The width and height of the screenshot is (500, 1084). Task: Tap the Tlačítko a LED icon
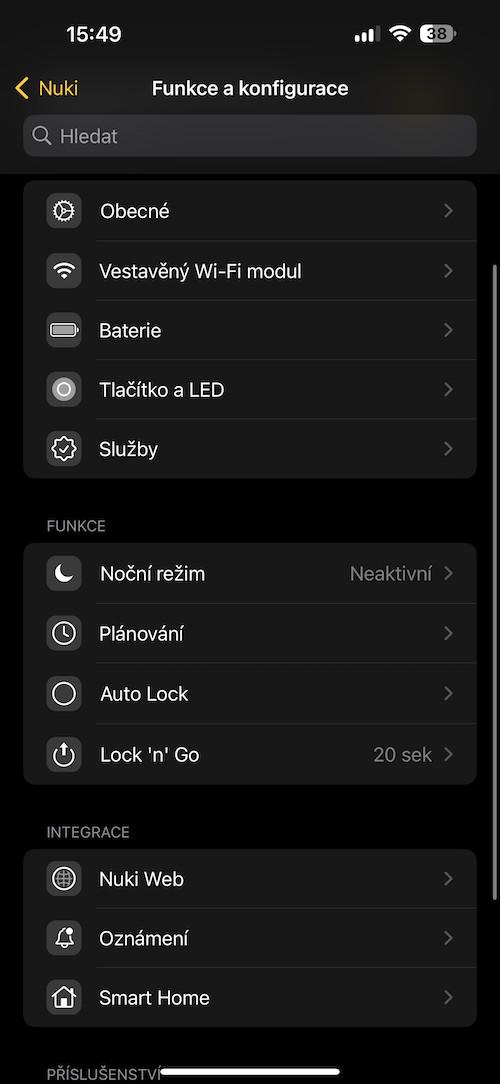(x=64, y=389)
